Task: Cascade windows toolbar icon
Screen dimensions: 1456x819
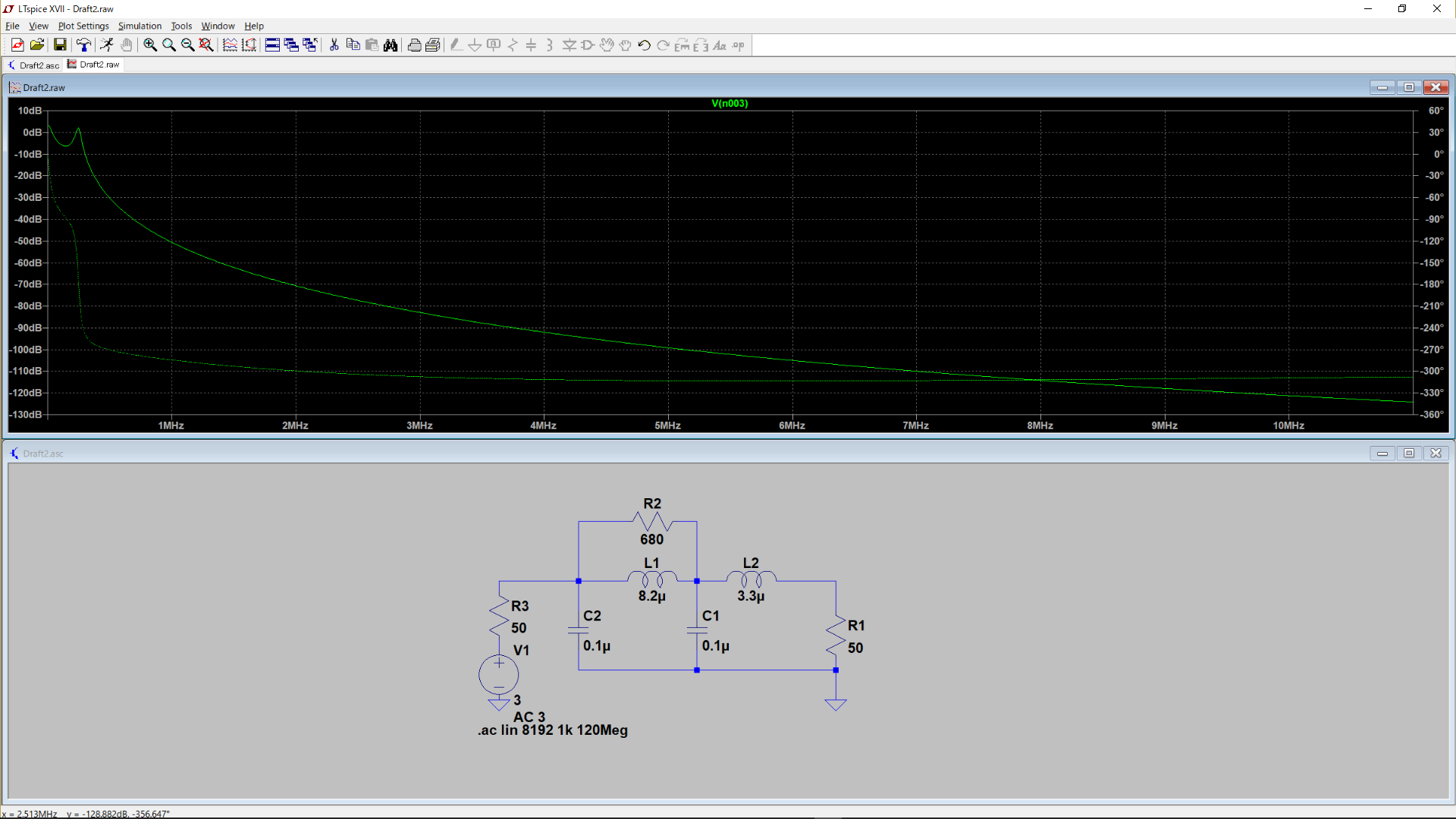Action: coord(291,45)
